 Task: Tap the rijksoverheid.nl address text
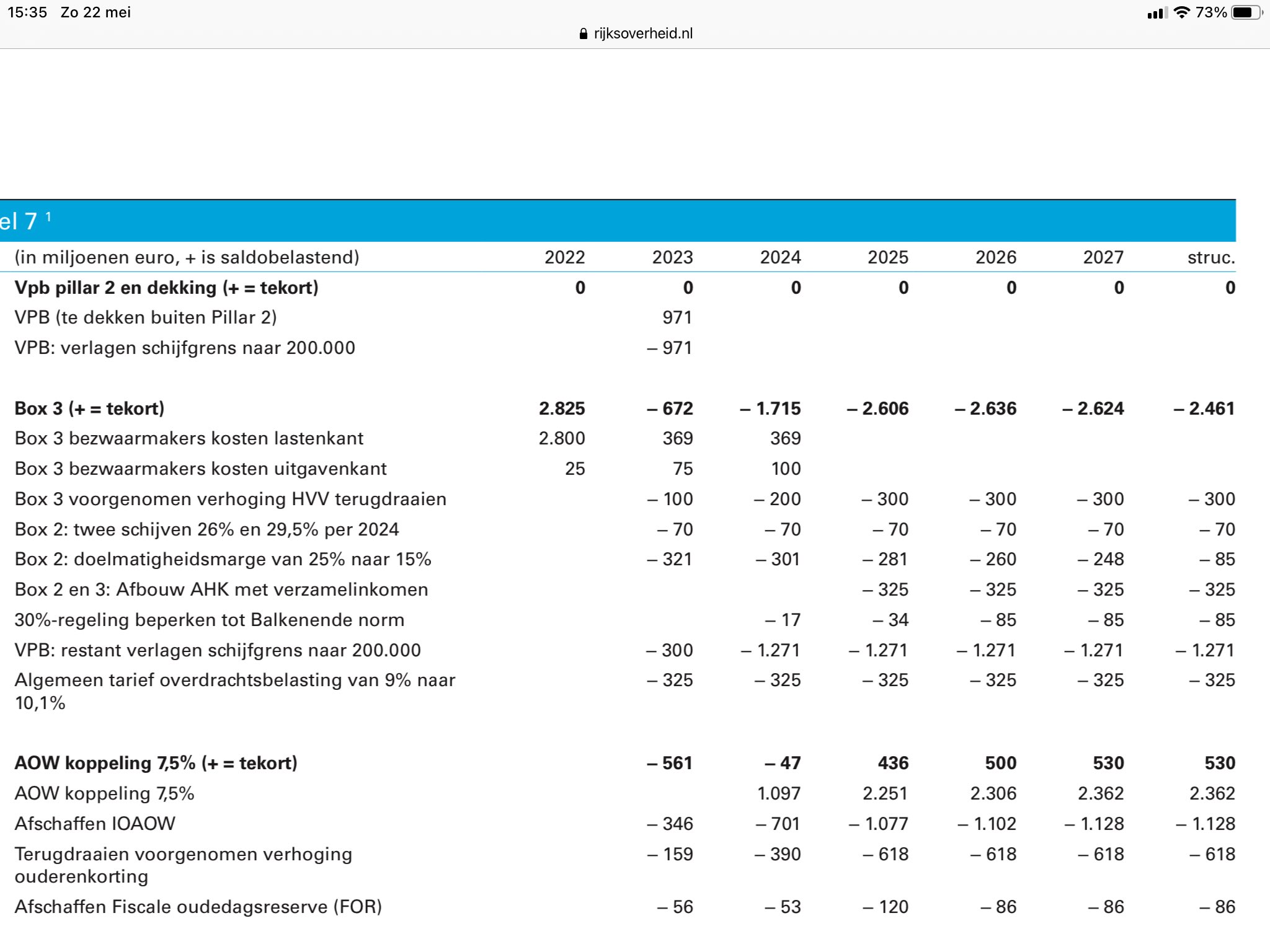tap(643, 33)
